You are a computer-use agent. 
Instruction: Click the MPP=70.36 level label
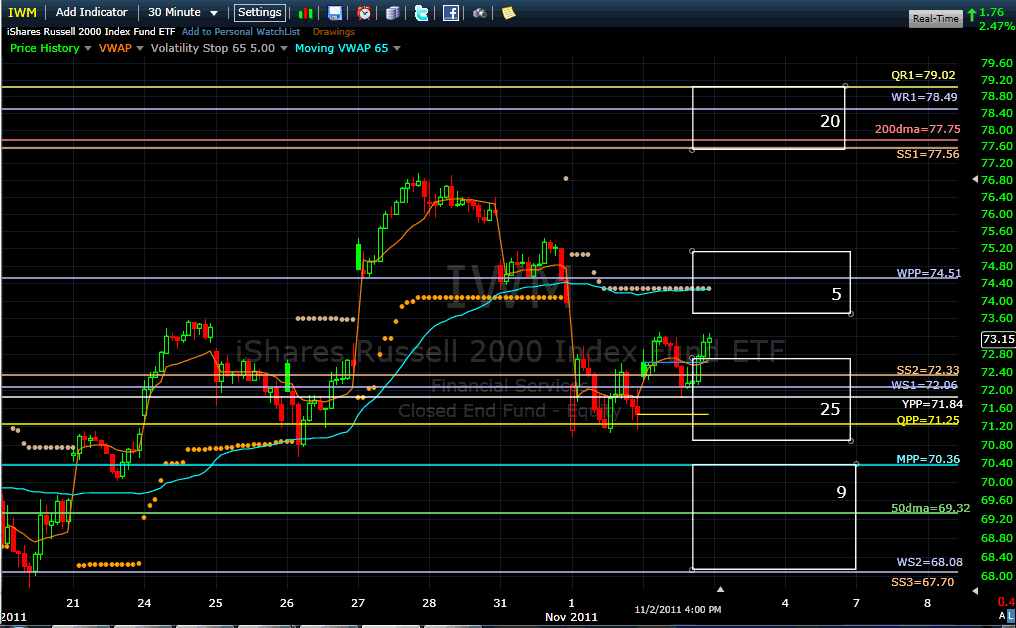coord(928,459)
